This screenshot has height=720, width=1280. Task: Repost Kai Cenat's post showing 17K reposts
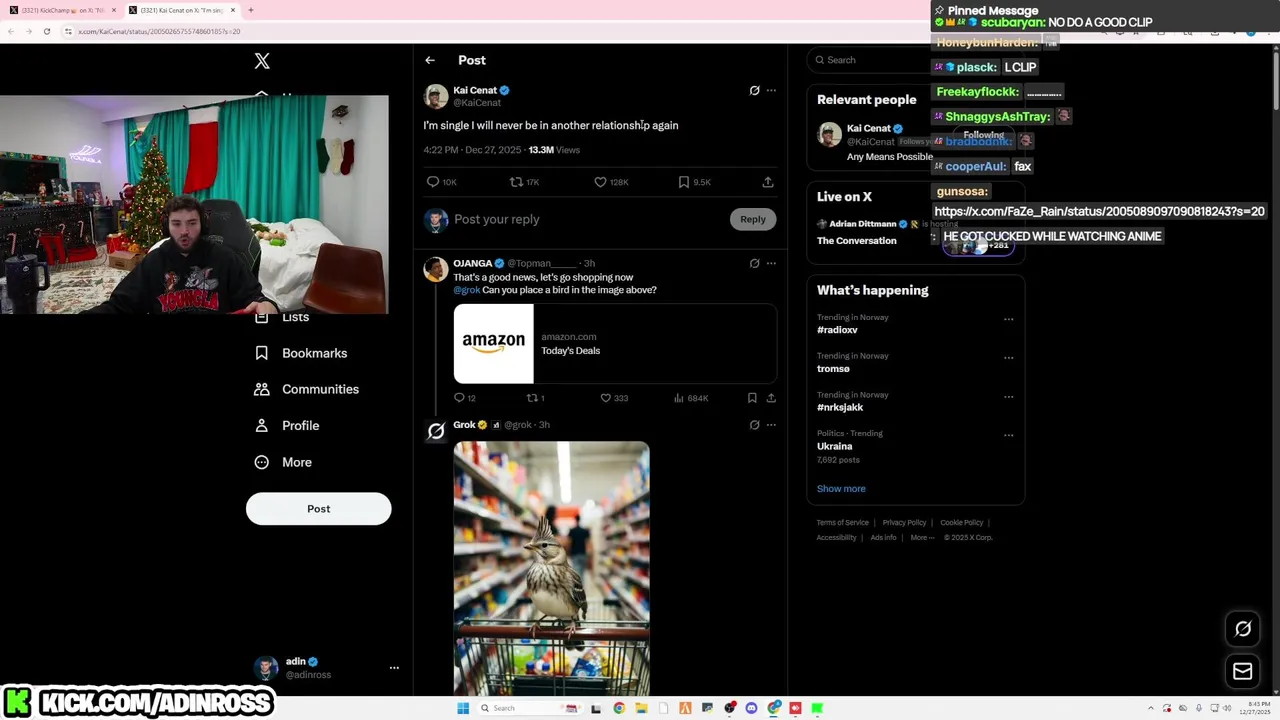pyautogui.click(x=524, y=182)
